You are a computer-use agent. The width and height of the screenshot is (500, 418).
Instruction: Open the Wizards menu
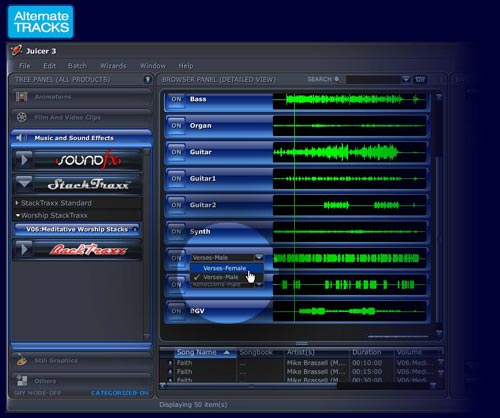[x=113, y=66]
